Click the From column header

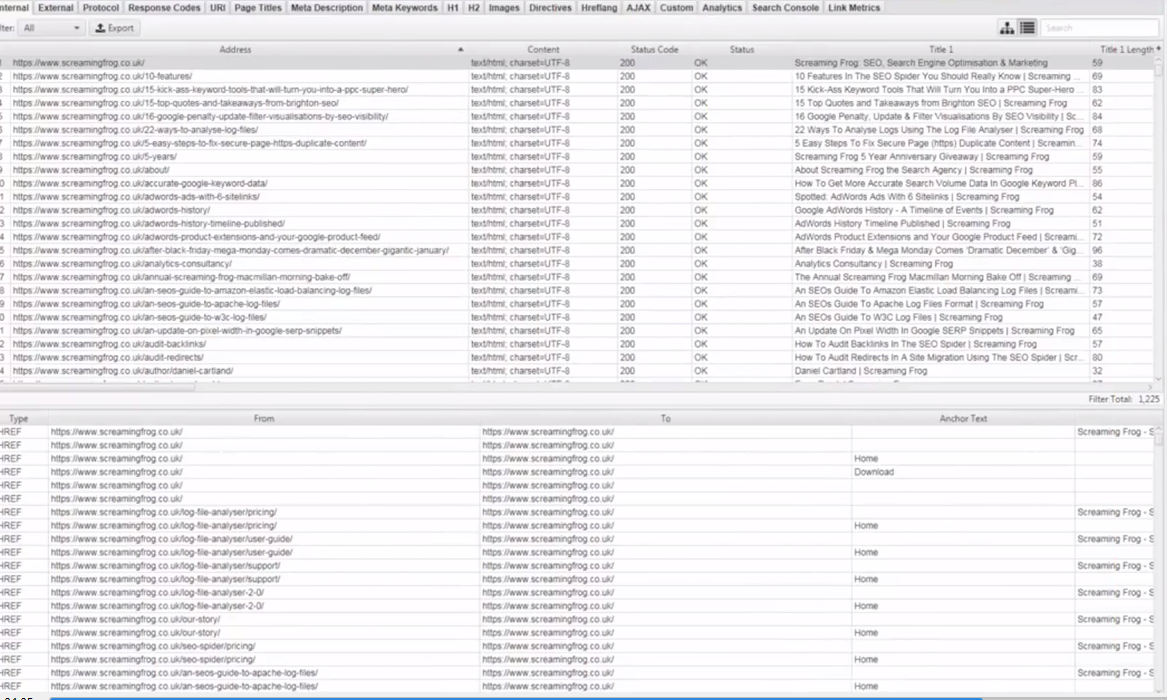click(x=263, y=418)
